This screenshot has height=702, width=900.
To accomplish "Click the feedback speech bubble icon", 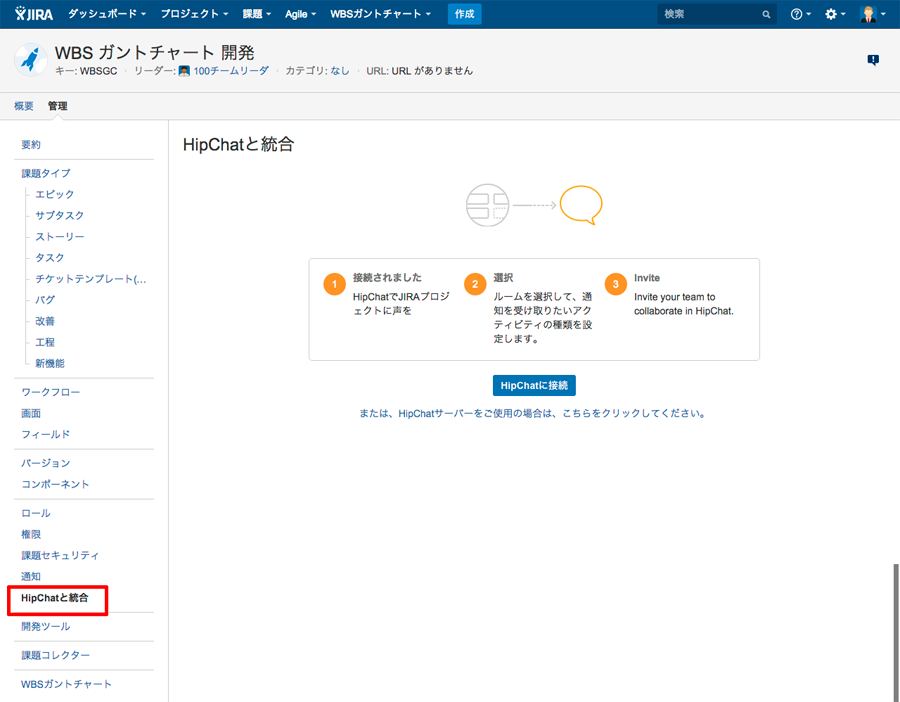I will pos(873,60).
